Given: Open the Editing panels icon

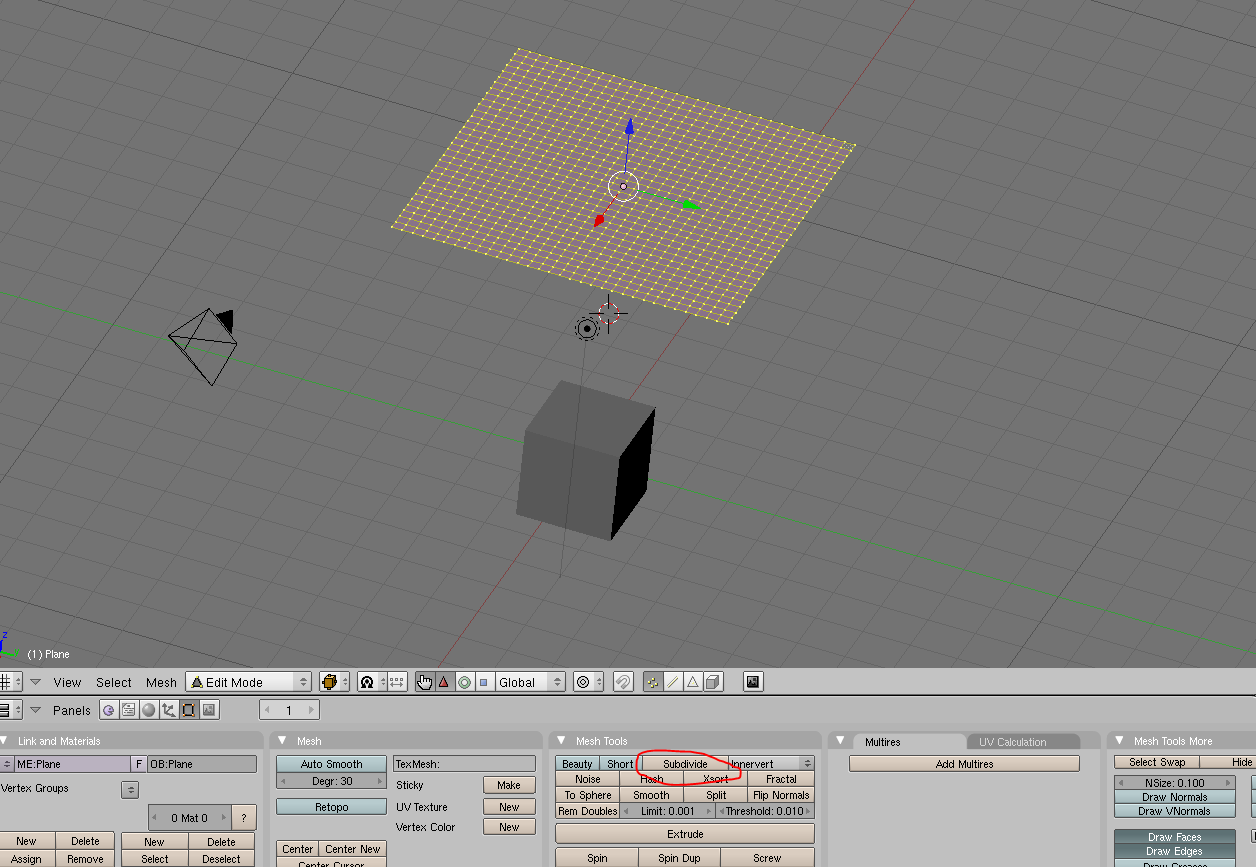Looking at the screenshot, I should (188, 710).
